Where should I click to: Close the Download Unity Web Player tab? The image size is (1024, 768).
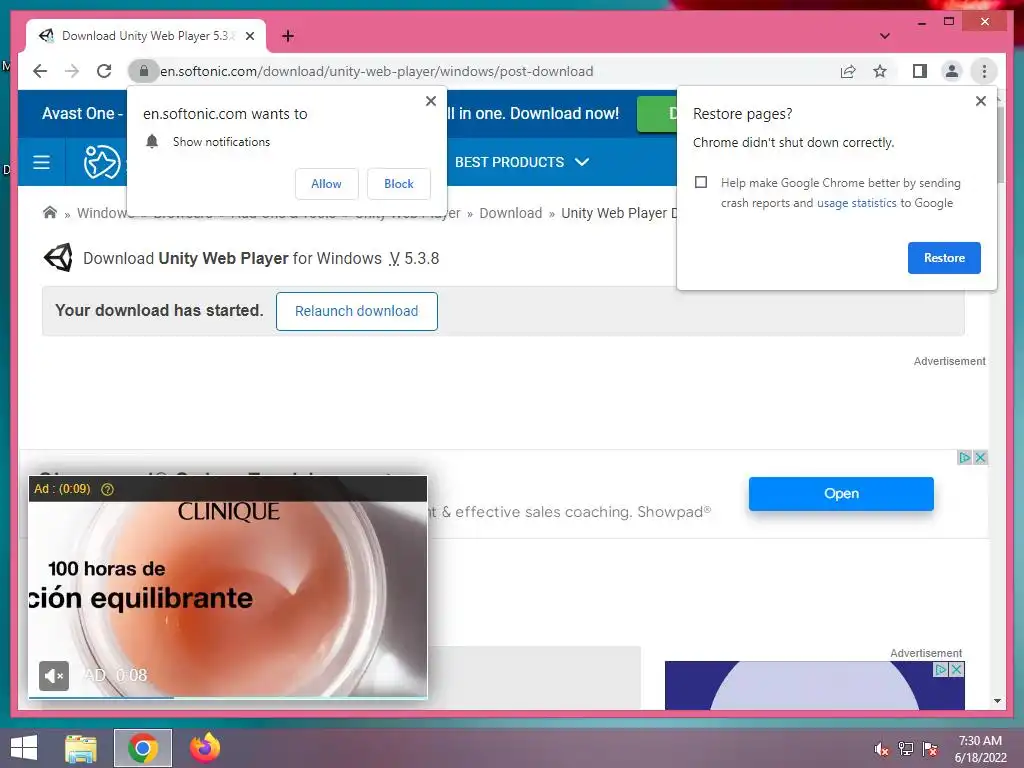pos(250,36)
